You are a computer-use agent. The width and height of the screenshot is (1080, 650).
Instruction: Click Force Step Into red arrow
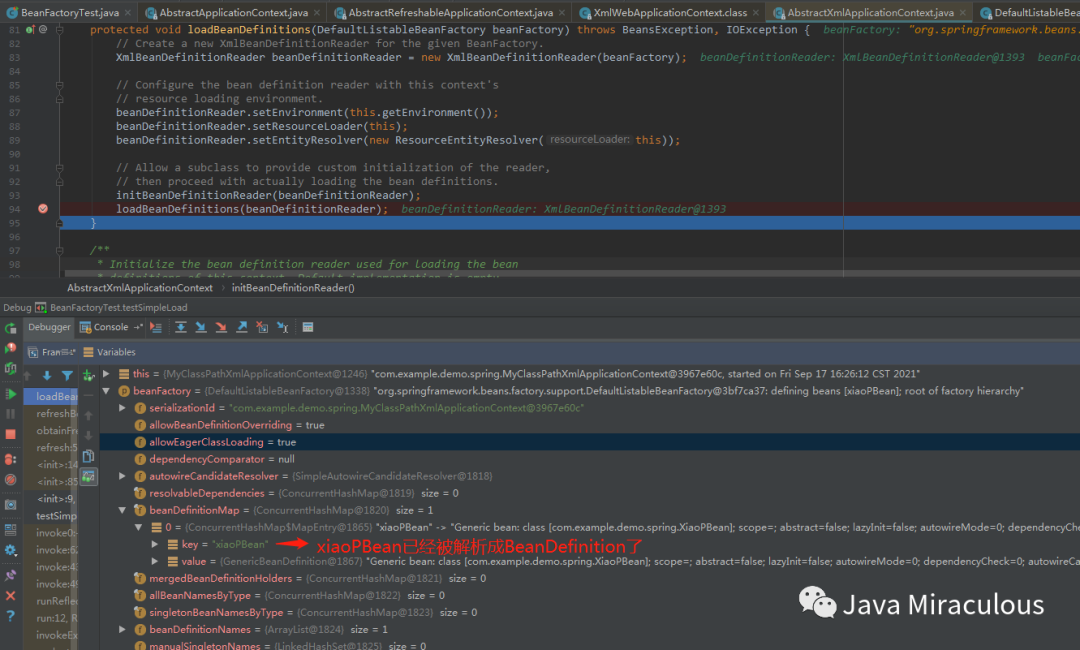pyautogui.click(x=221, y=328)
